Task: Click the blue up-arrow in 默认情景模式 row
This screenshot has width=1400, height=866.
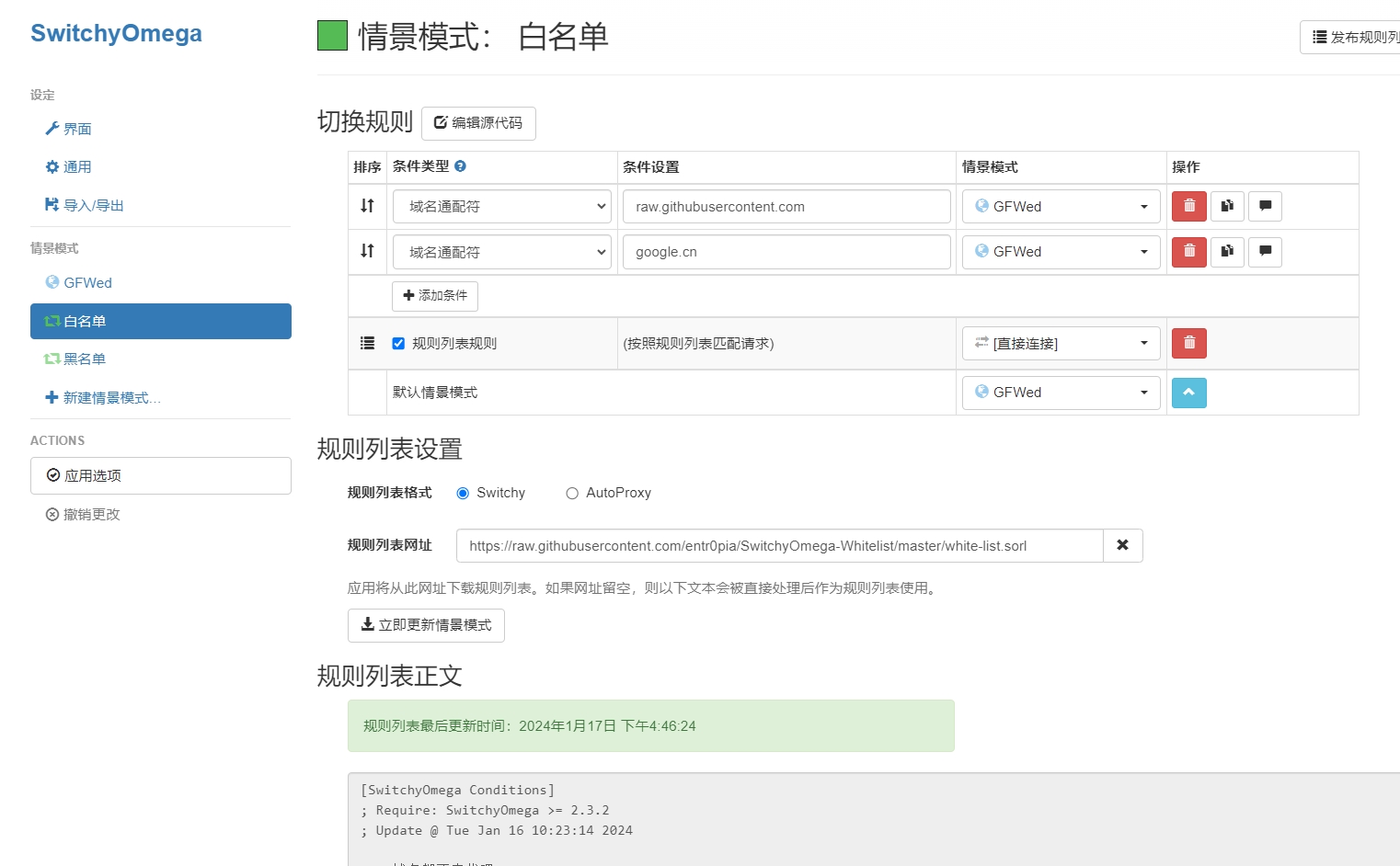Action: click(1188, 393)
